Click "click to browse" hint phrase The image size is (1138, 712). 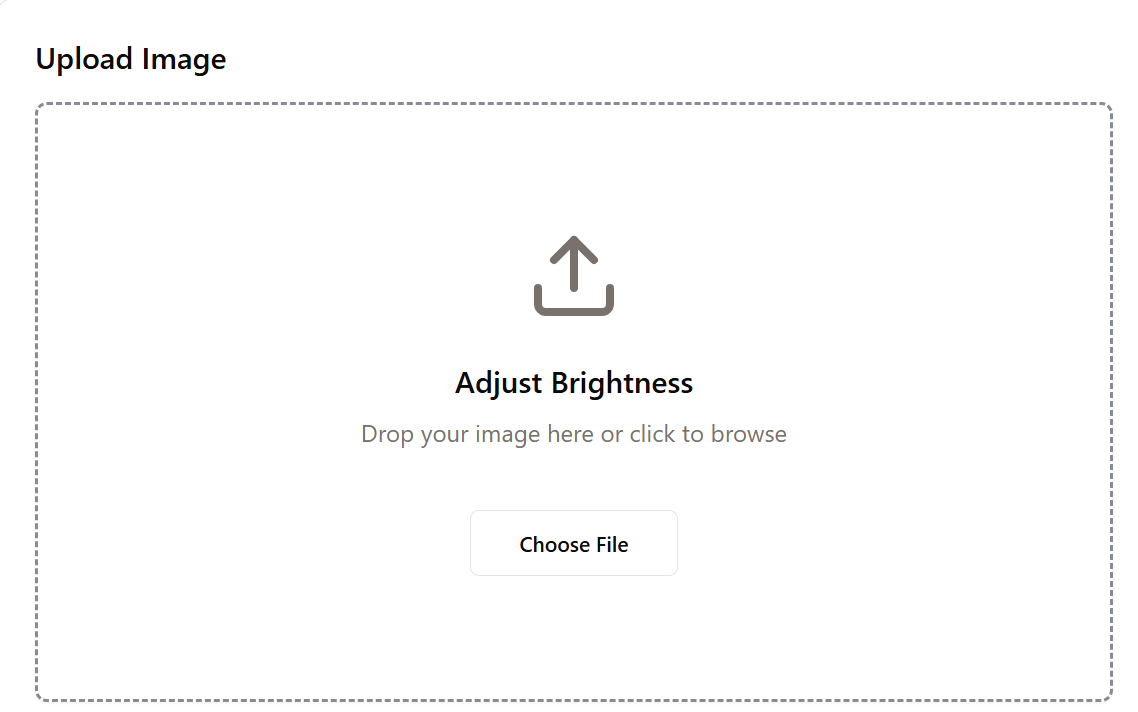[708, 434]
